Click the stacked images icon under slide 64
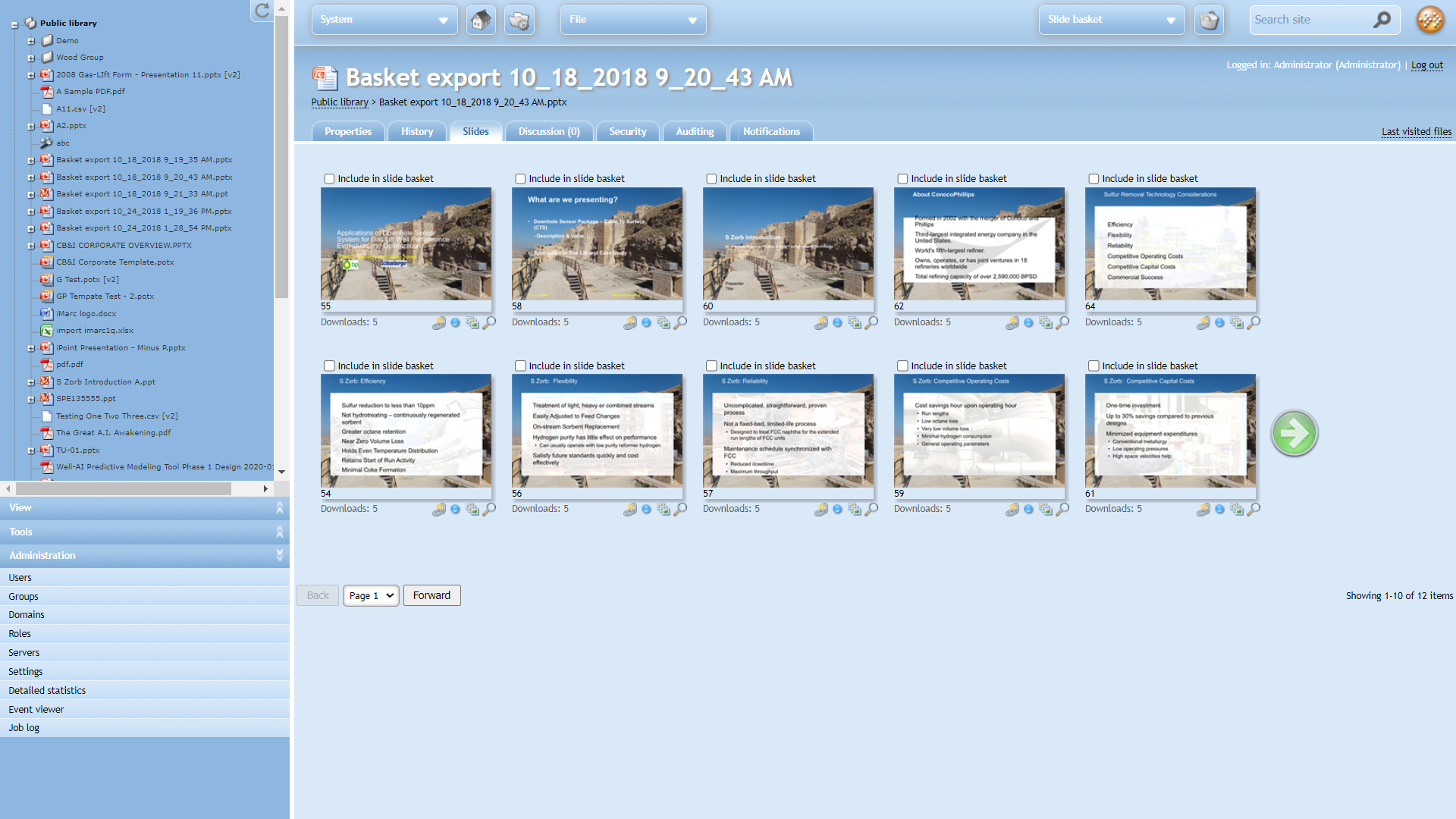 [x=1237, y=322]
